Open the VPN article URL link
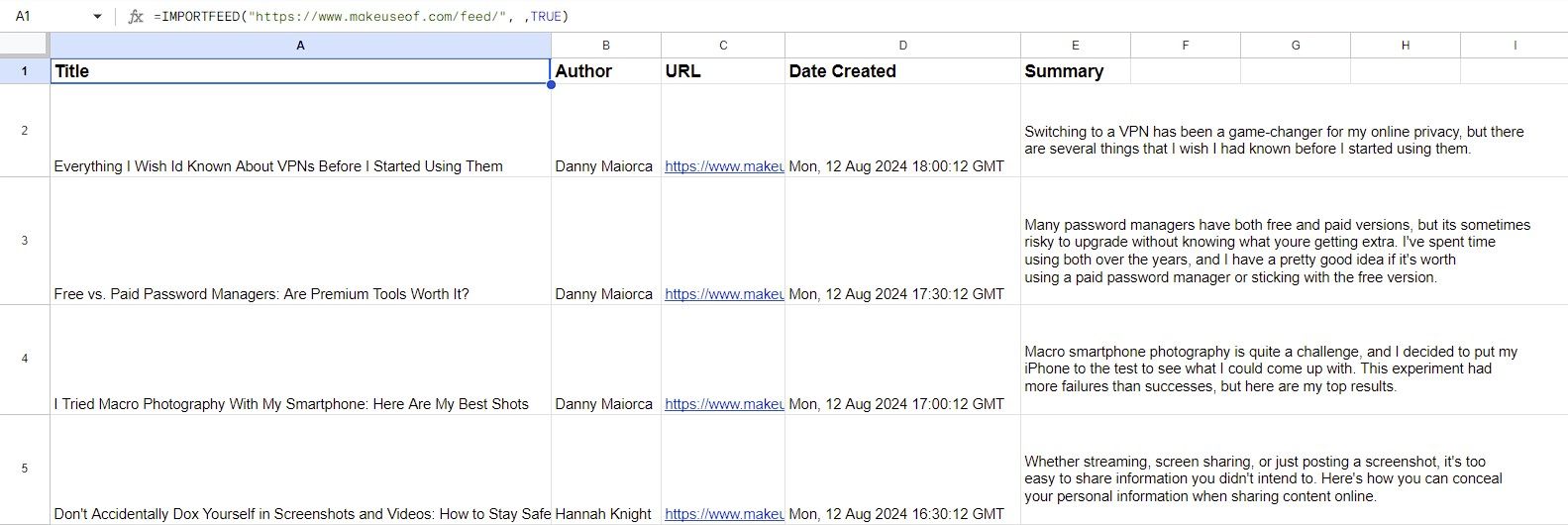 coord(723,166)
